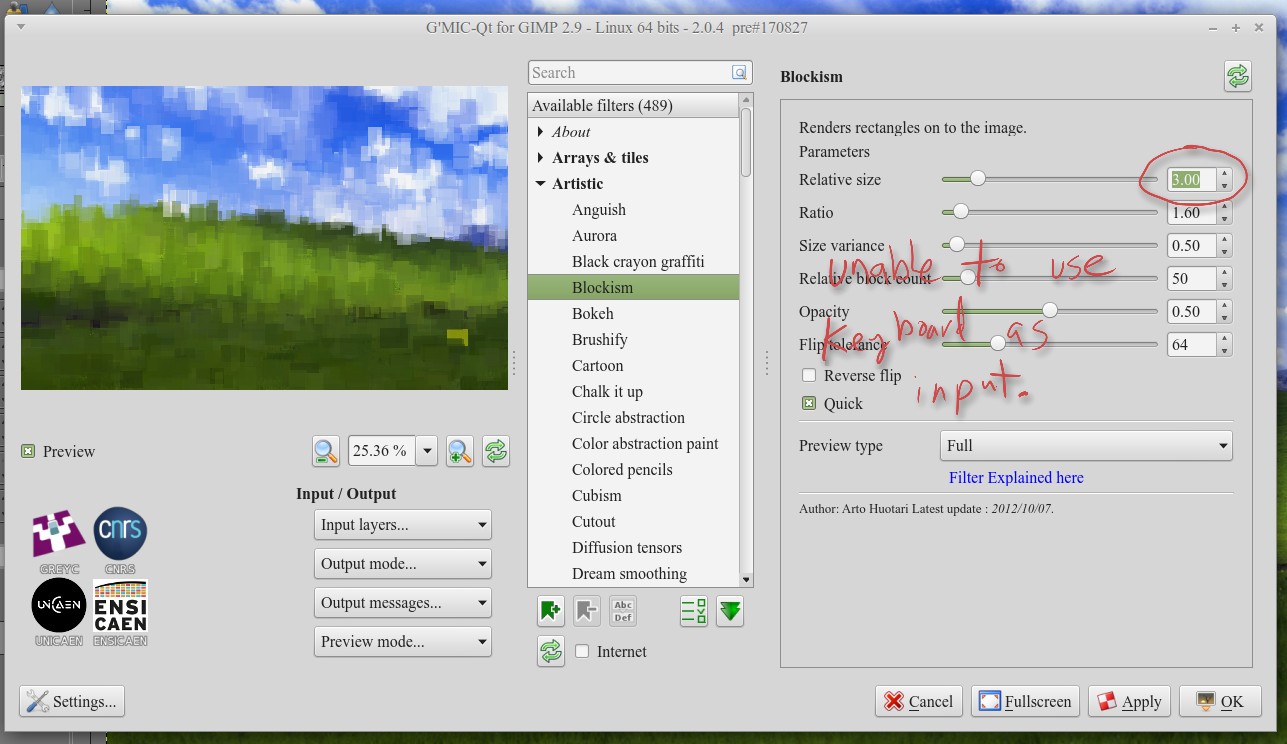Open the Filter Explained here link
The width and height of the screenshot is (1287, 744).
coord(1016,478)
